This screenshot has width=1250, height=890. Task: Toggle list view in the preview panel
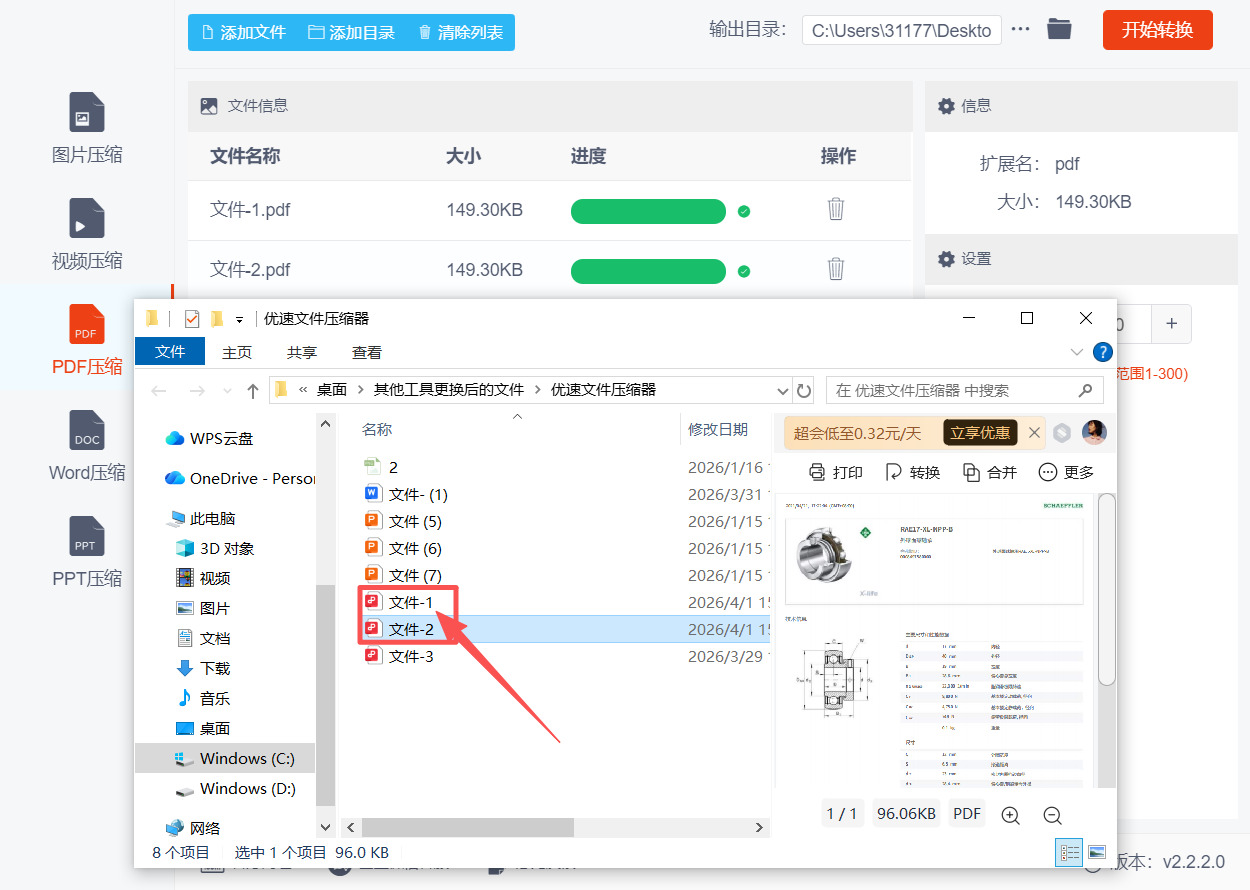click(x=1069, y=852)
